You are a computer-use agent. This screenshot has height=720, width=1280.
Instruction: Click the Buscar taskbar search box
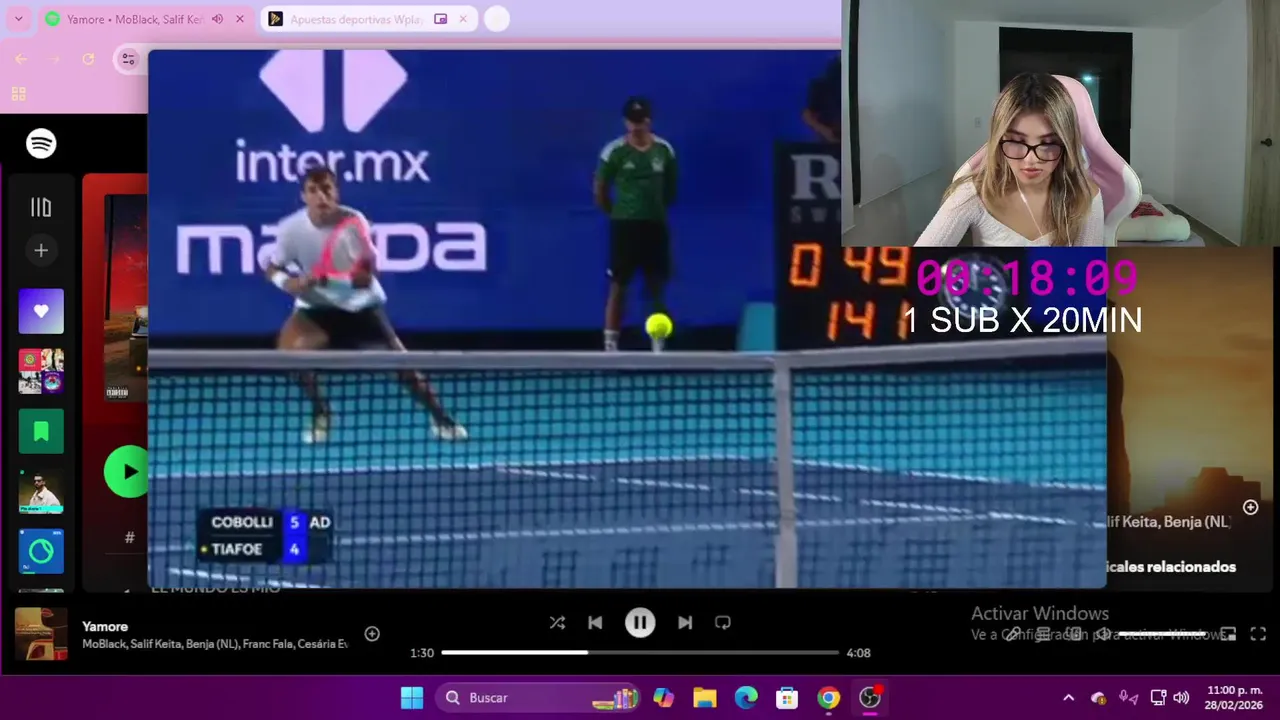pos(537,698)
